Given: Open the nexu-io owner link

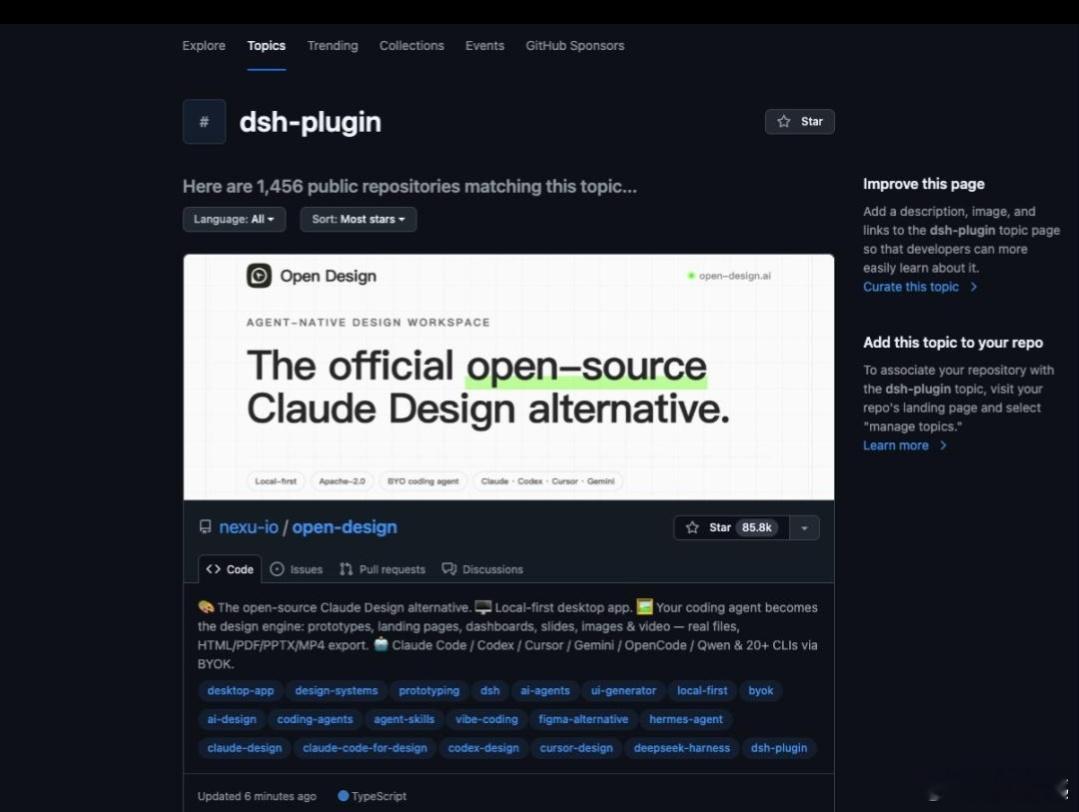Looking at the screenshot, I should (248, 527).
